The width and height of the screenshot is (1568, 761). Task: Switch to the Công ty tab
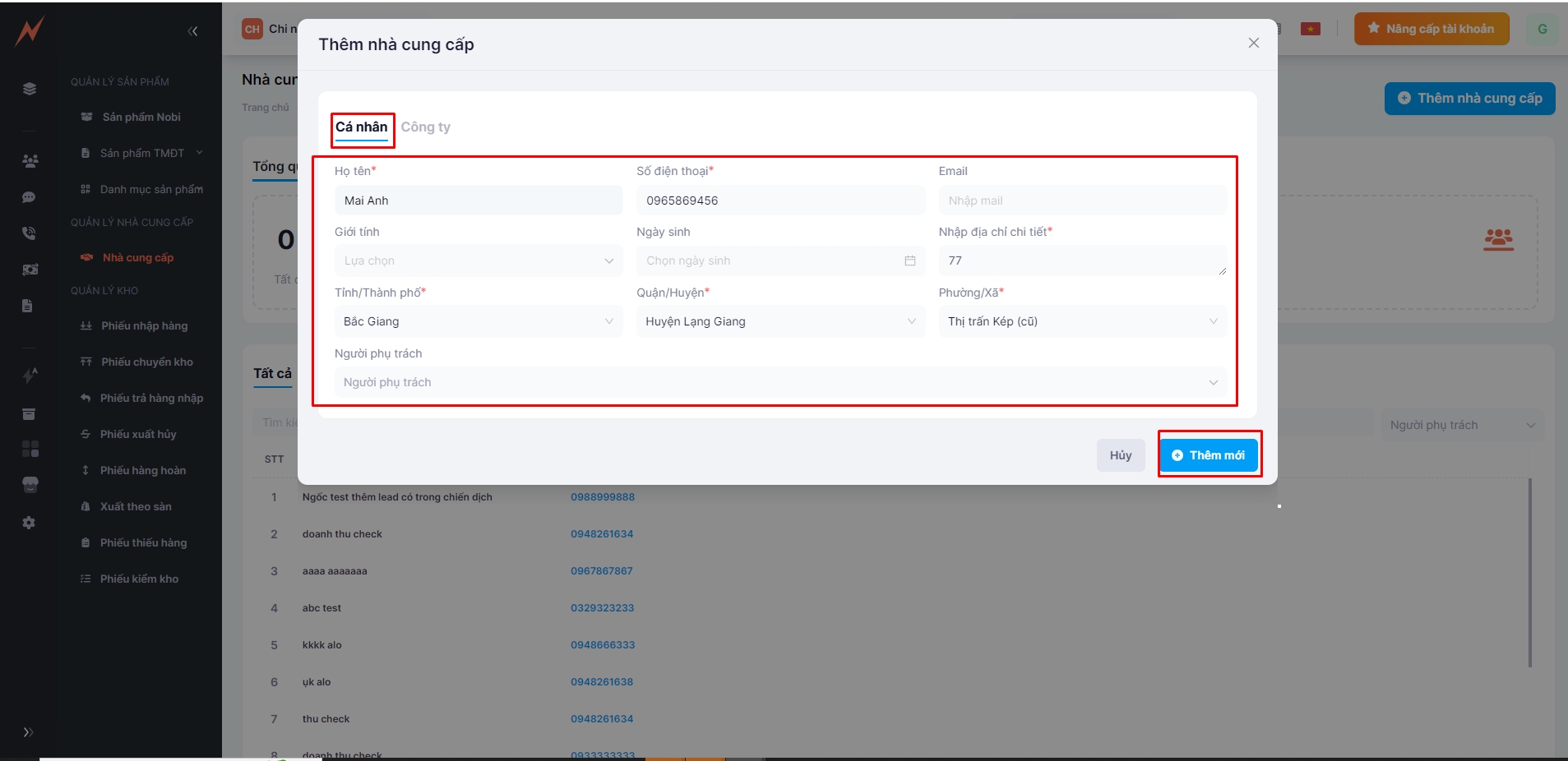(x=425, y=127)
